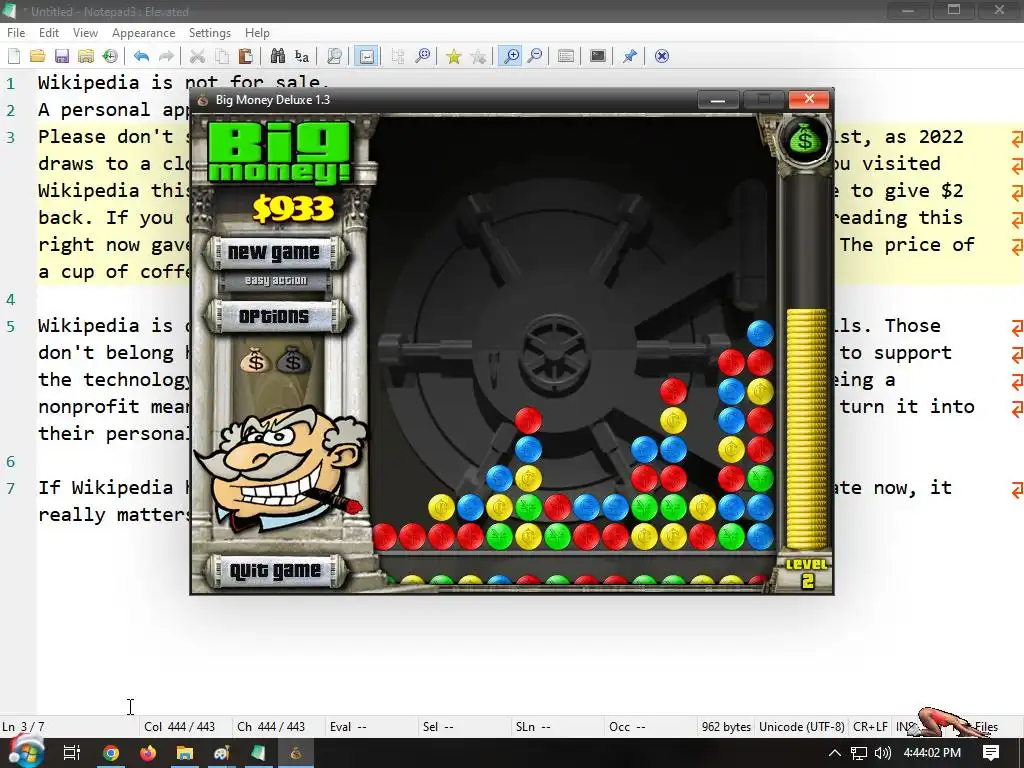
Task: Click the Browse folder toolbar icon
Action: 86,56
